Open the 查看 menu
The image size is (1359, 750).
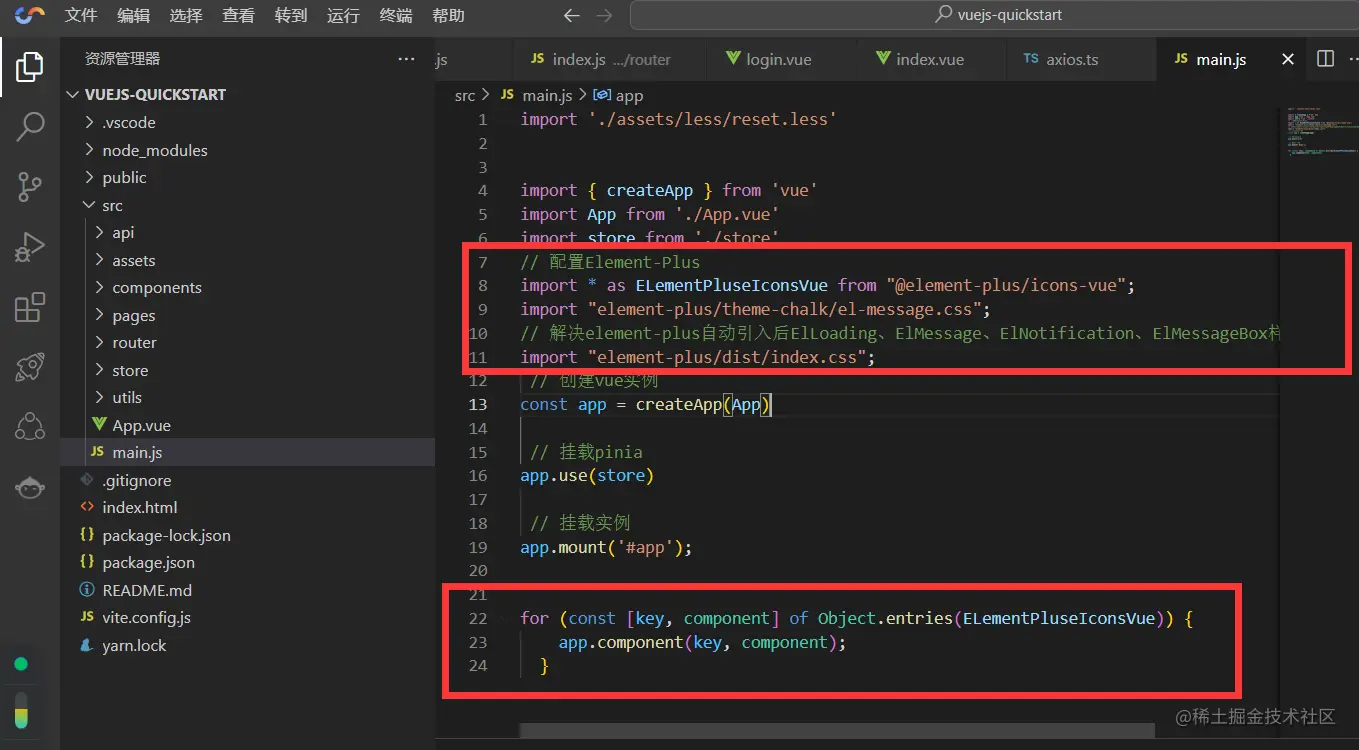click(238, 15)
